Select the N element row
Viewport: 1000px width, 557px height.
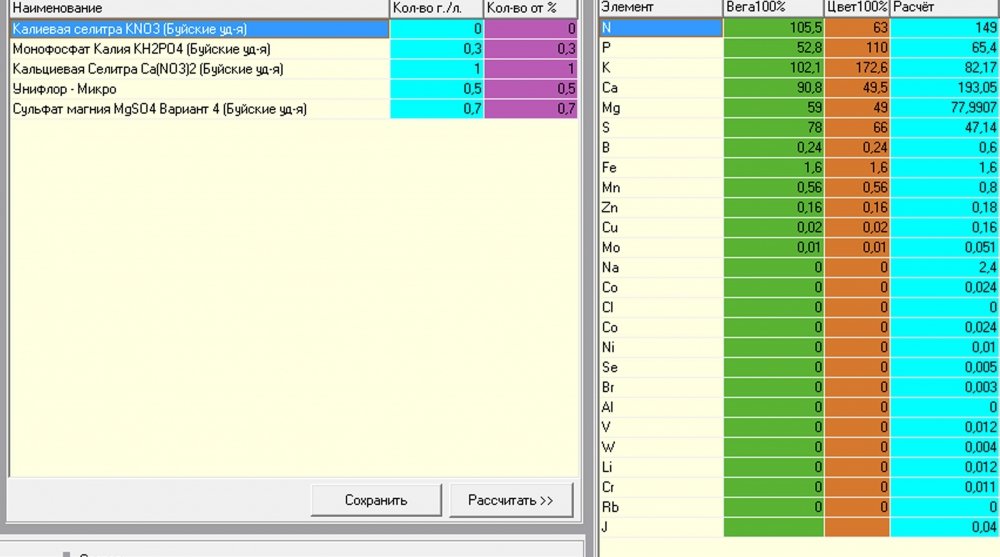800,27
